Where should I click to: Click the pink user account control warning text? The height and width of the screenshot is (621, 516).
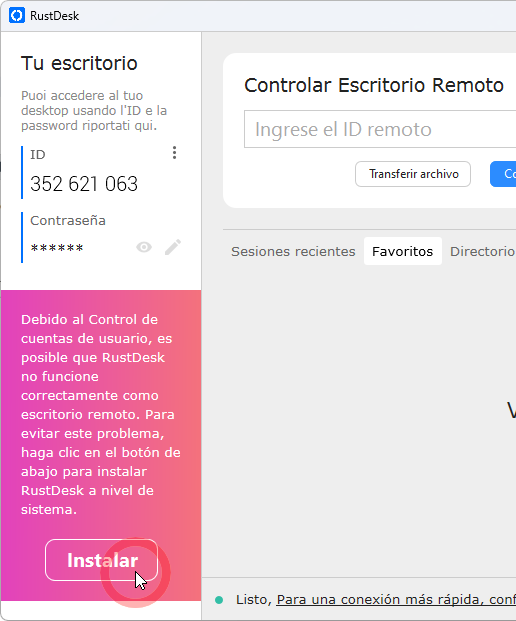click(101, 414)
